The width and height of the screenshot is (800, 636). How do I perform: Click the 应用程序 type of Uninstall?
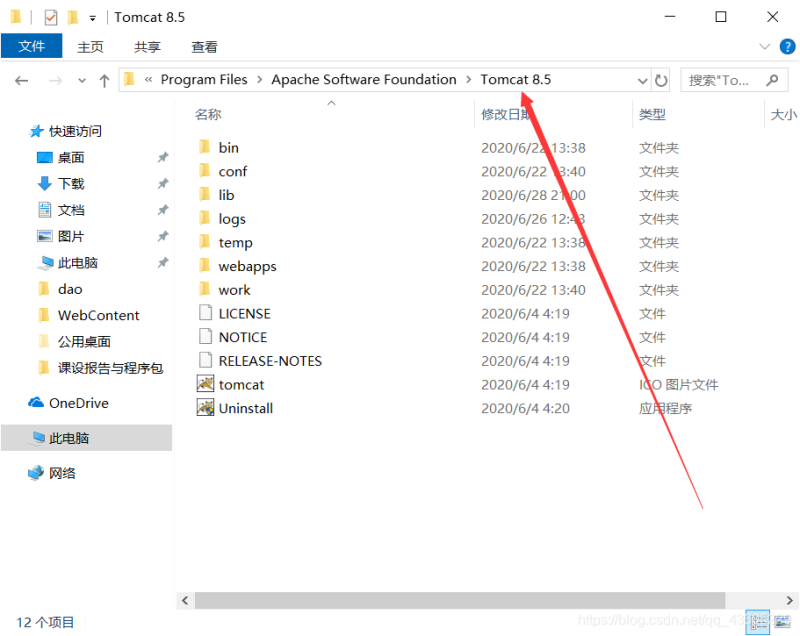tap(665, 409)
